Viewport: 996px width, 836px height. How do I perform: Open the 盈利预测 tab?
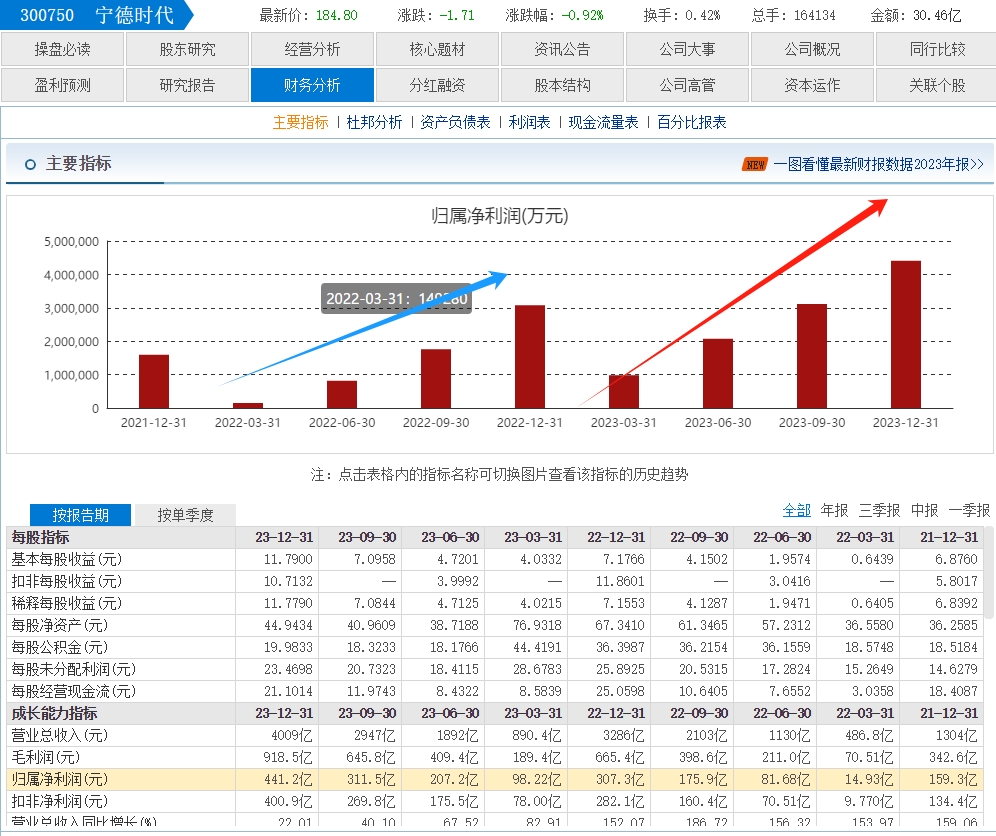click(x=62, y=85)
